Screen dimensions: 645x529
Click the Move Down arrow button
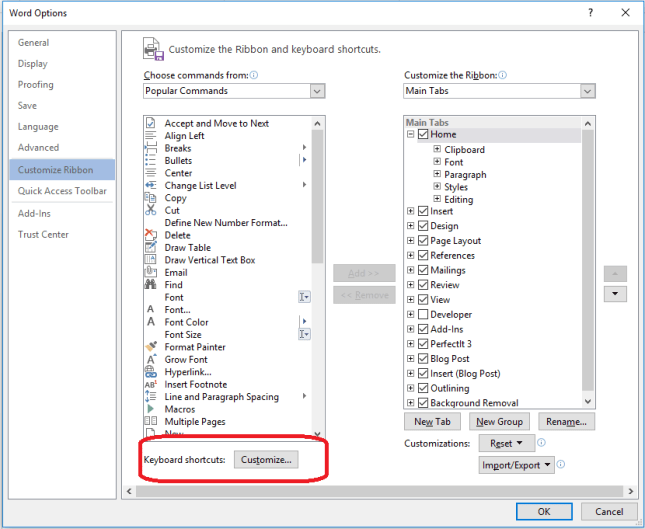click(615, 294)
